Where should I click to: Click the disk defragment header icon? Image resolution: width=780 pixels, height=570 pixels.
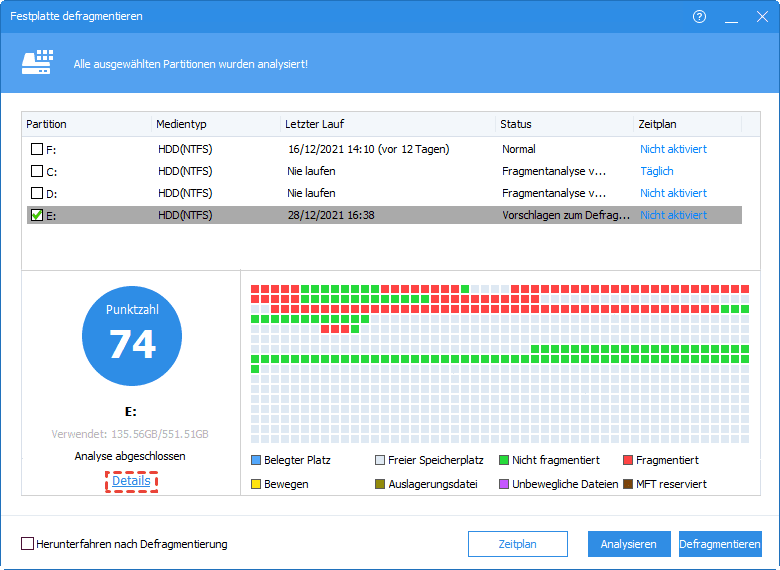[37, 63]
